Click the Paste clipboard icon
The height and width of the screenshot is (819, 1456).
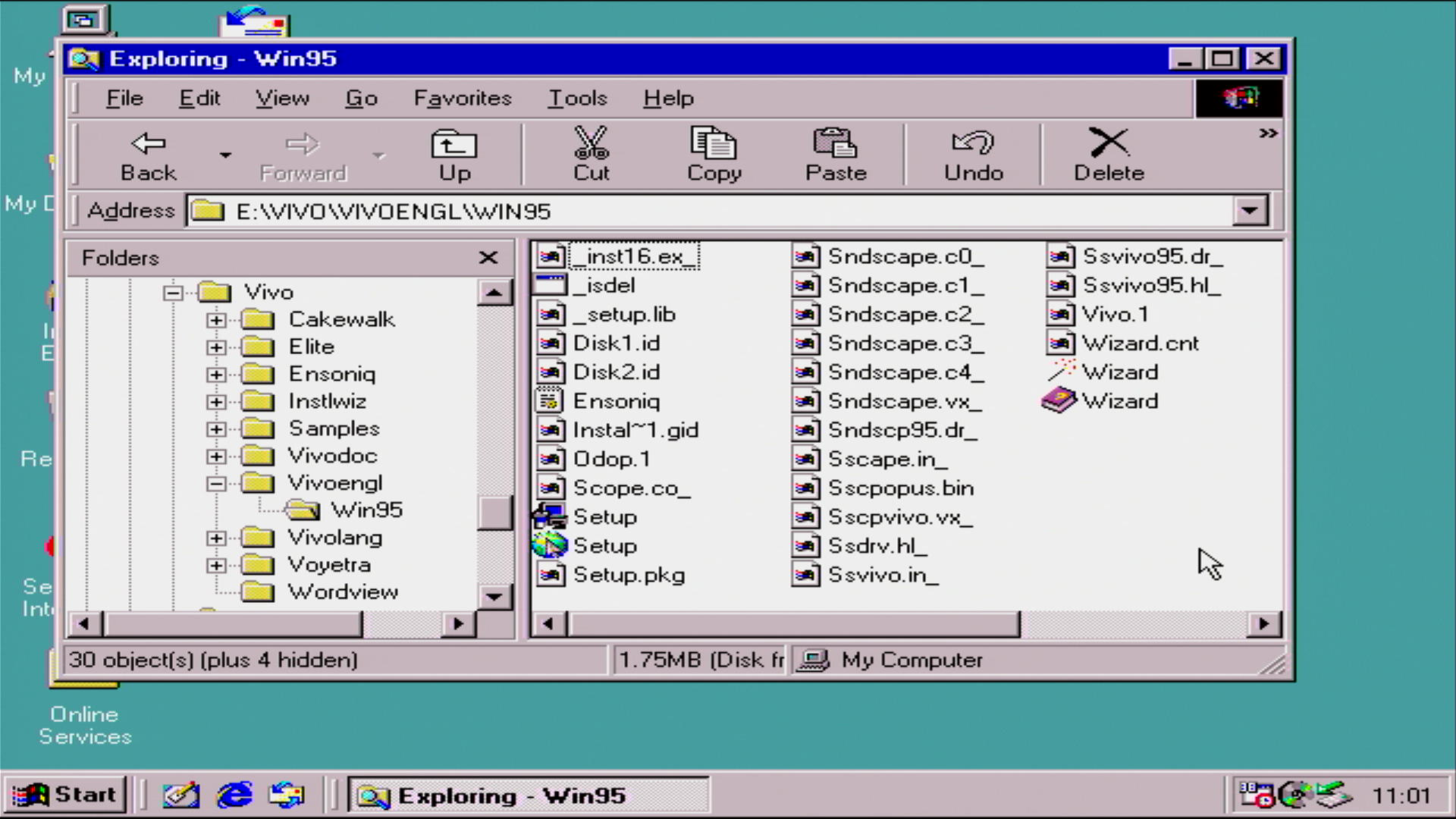point(835,144)
